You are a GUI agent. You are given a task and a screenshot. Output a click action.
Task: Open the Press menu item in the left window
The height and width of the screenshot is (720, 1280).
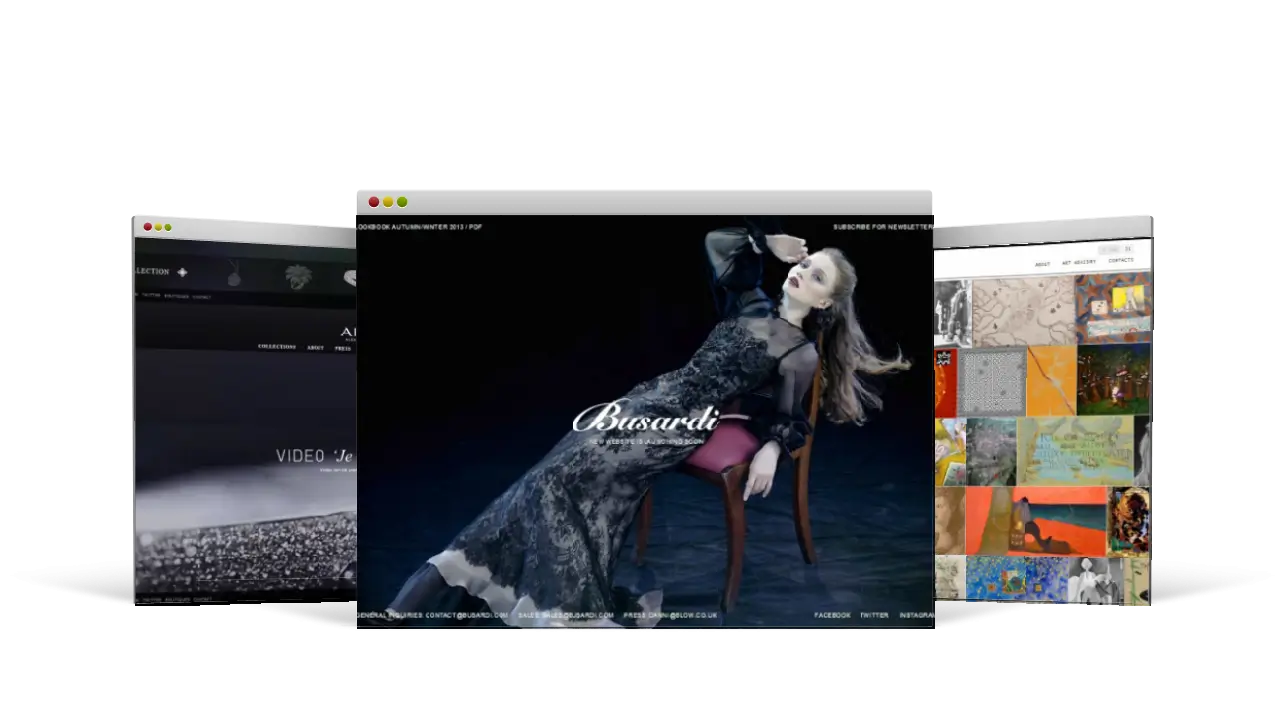343,348
